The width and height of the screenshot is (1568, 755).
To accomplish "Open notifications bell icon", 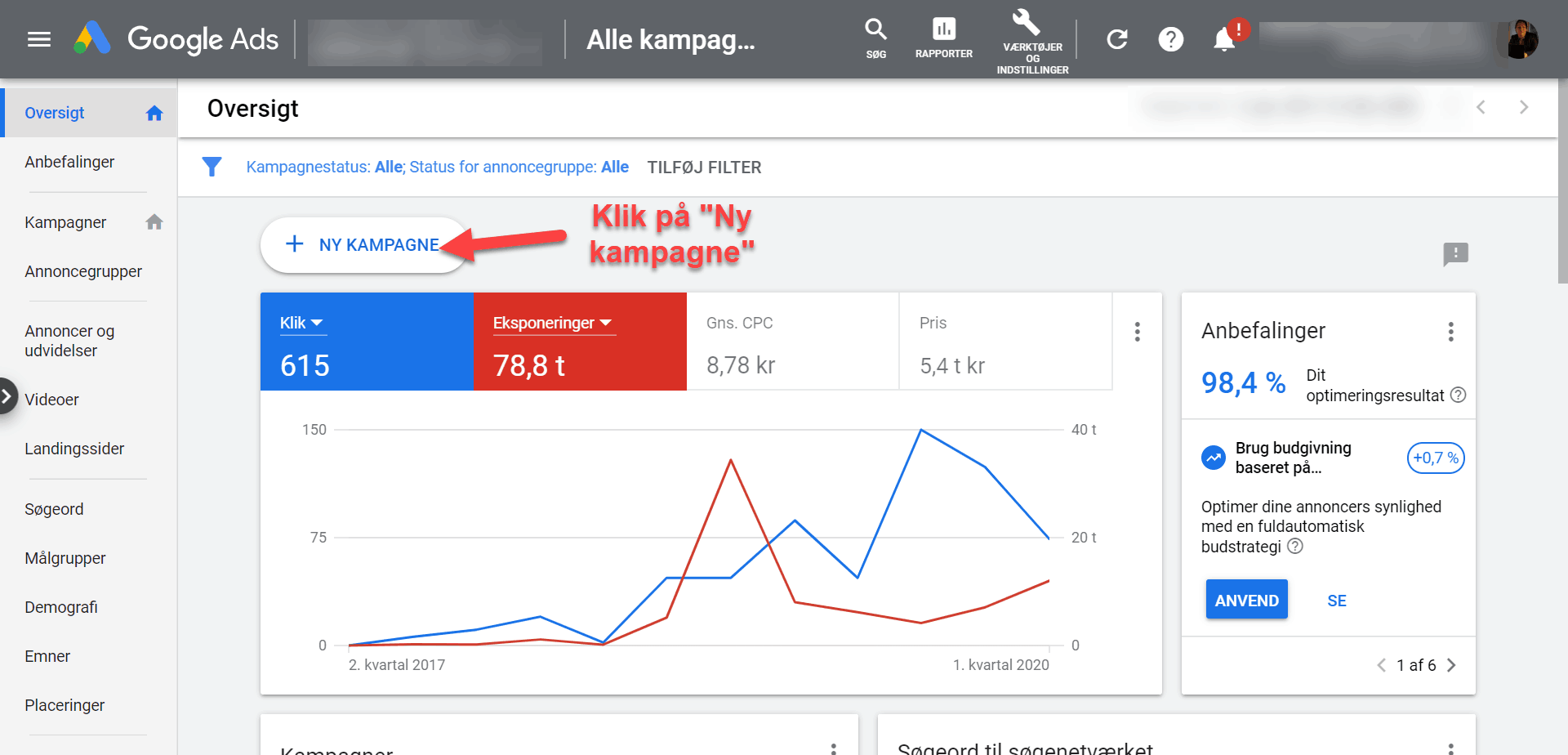I will pos(1223,39).
